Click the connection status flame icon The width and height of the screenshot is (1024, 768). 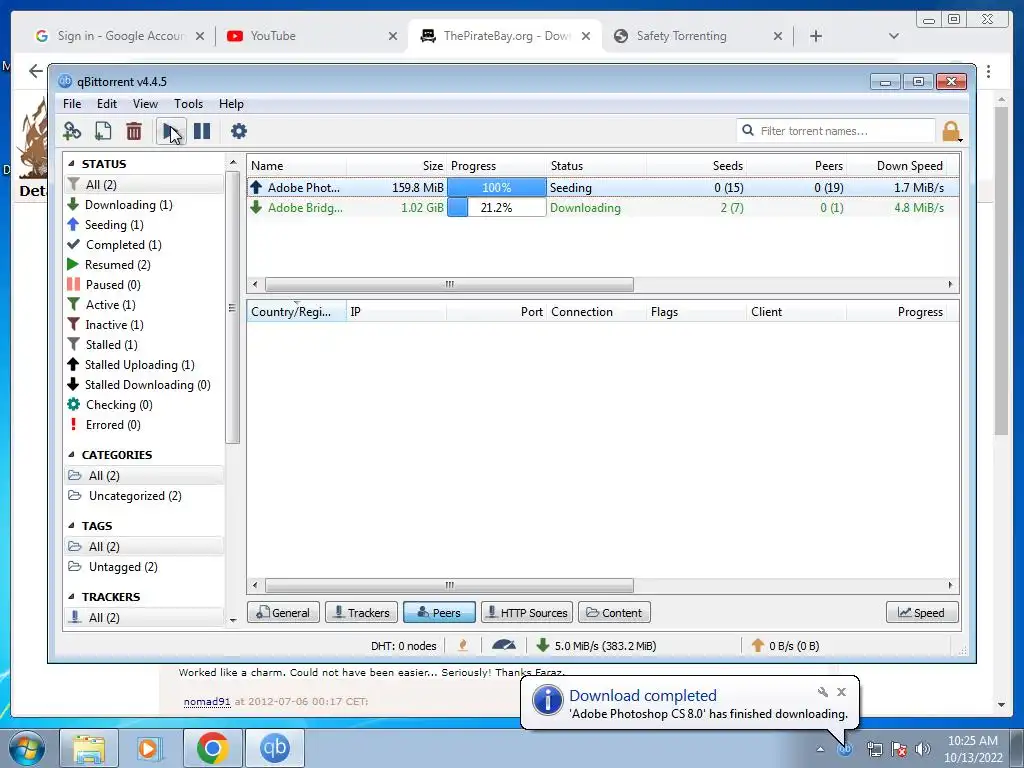[x=463, y=645]
